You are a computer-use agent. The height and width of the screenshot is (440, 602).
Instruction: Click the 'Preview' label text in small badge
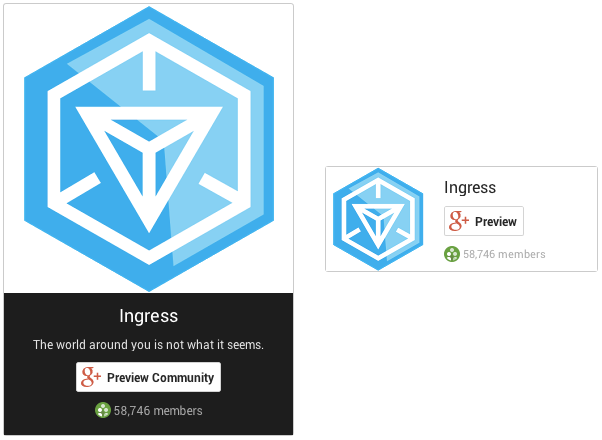(496, 222)
